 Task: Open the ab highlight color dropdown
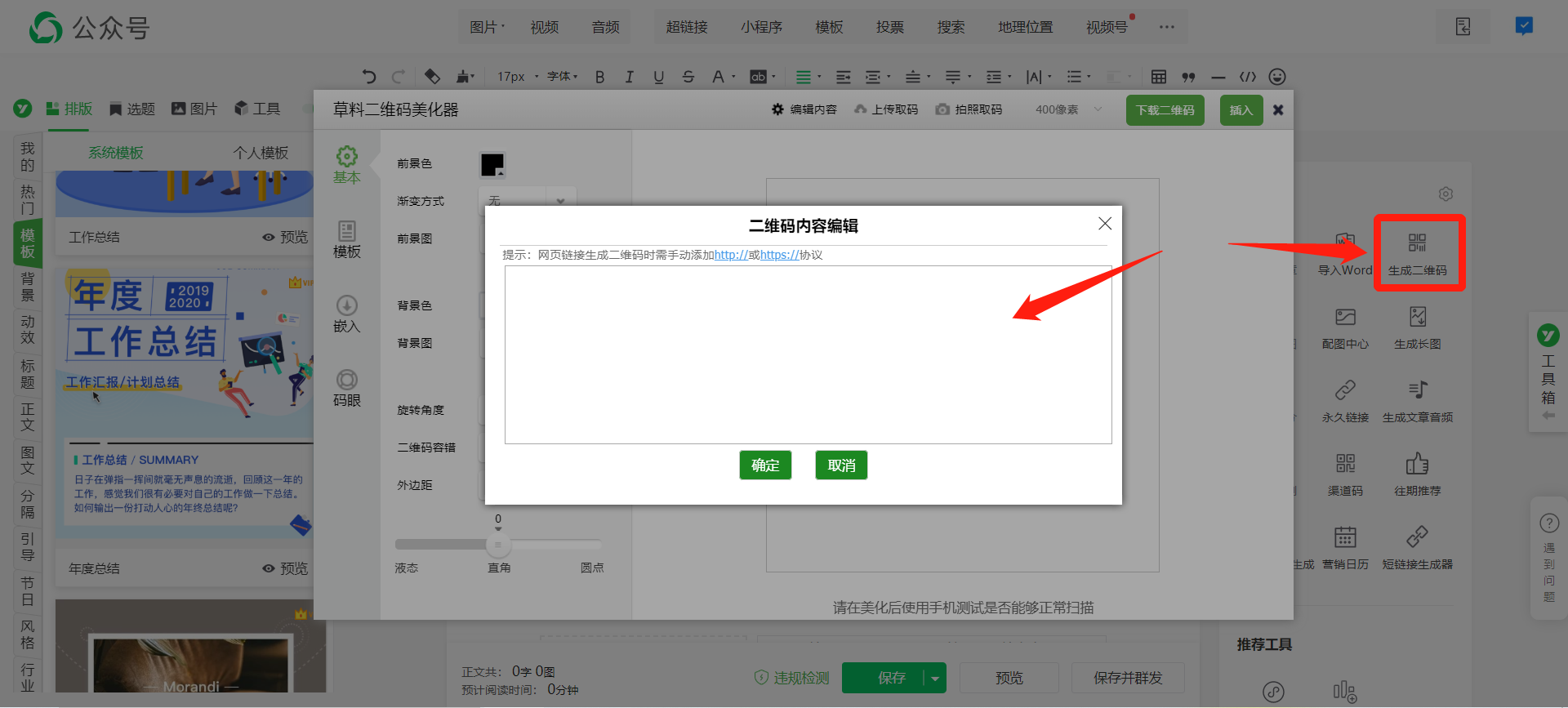pyautogui.click(x=763, y=77)
